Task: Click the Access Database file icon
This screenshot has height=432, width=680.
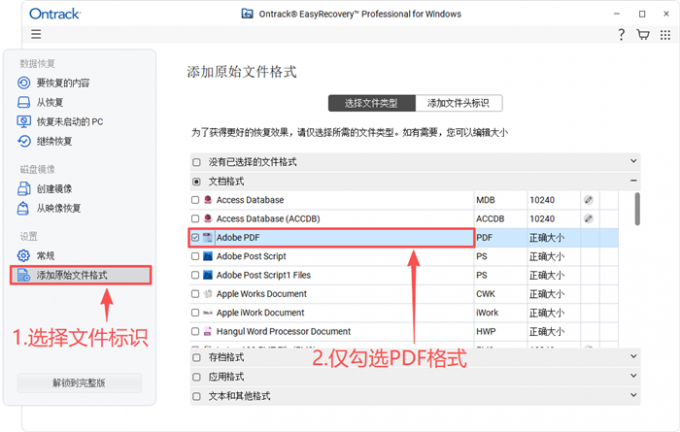Action: (x=208, y=200)
